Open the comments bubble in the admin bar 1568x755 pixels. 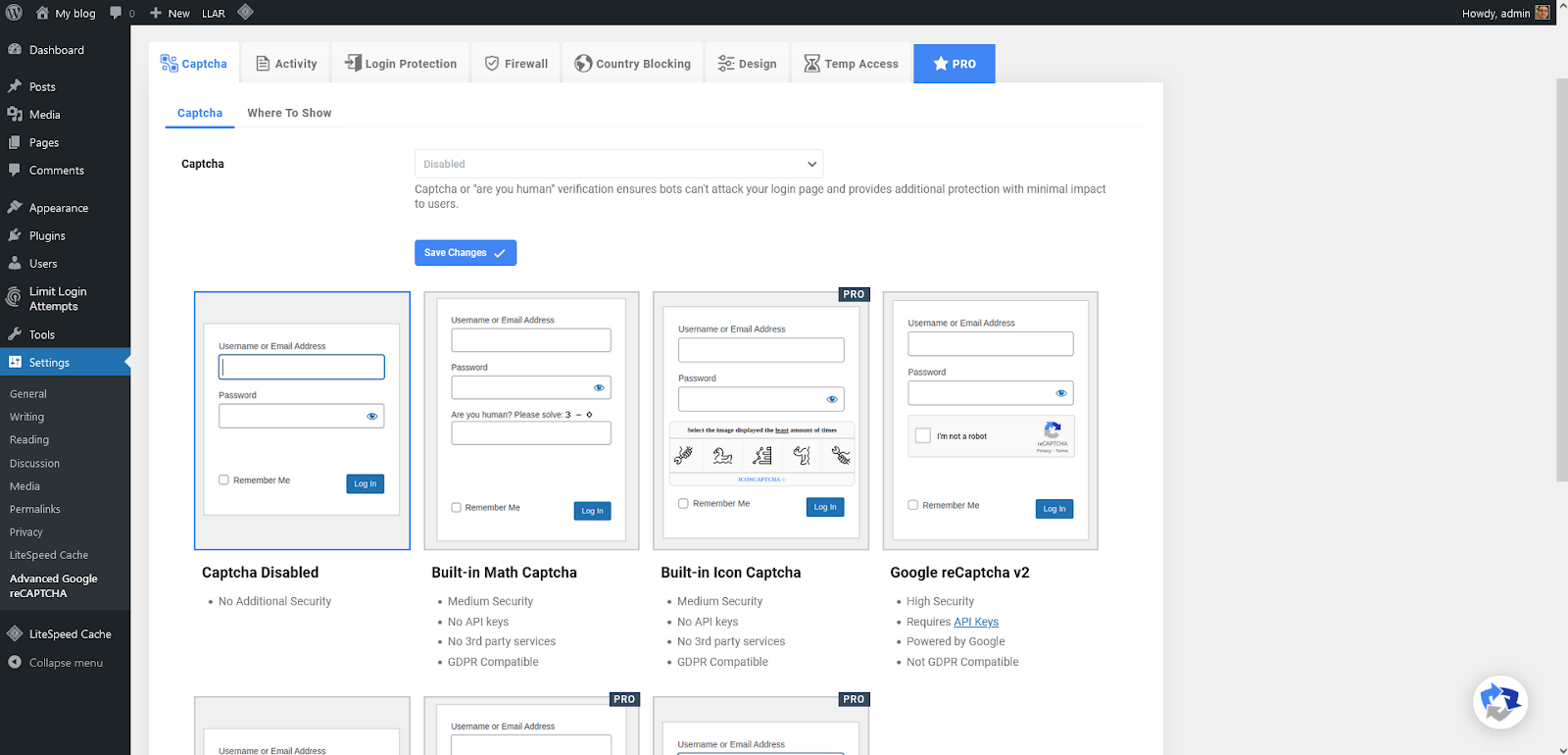[117, 13]
